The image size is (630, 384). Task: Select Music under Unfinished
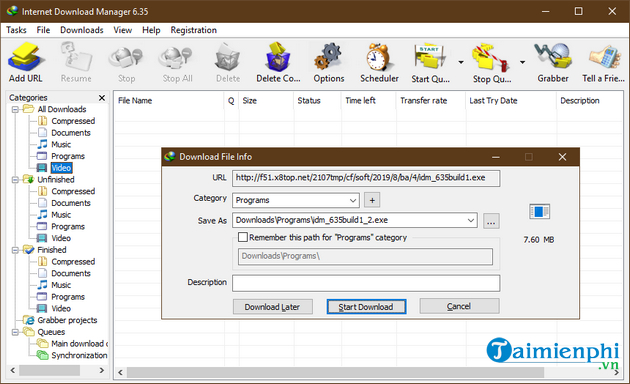61,214
